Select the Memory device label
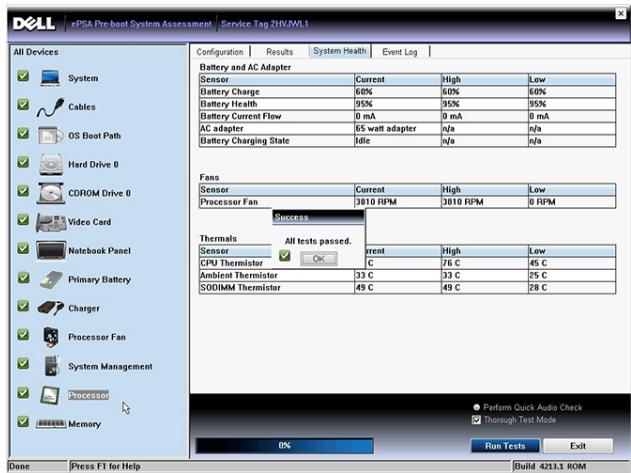Image resolution: width=631 pixels, height=473 pixels. point(85,424)
